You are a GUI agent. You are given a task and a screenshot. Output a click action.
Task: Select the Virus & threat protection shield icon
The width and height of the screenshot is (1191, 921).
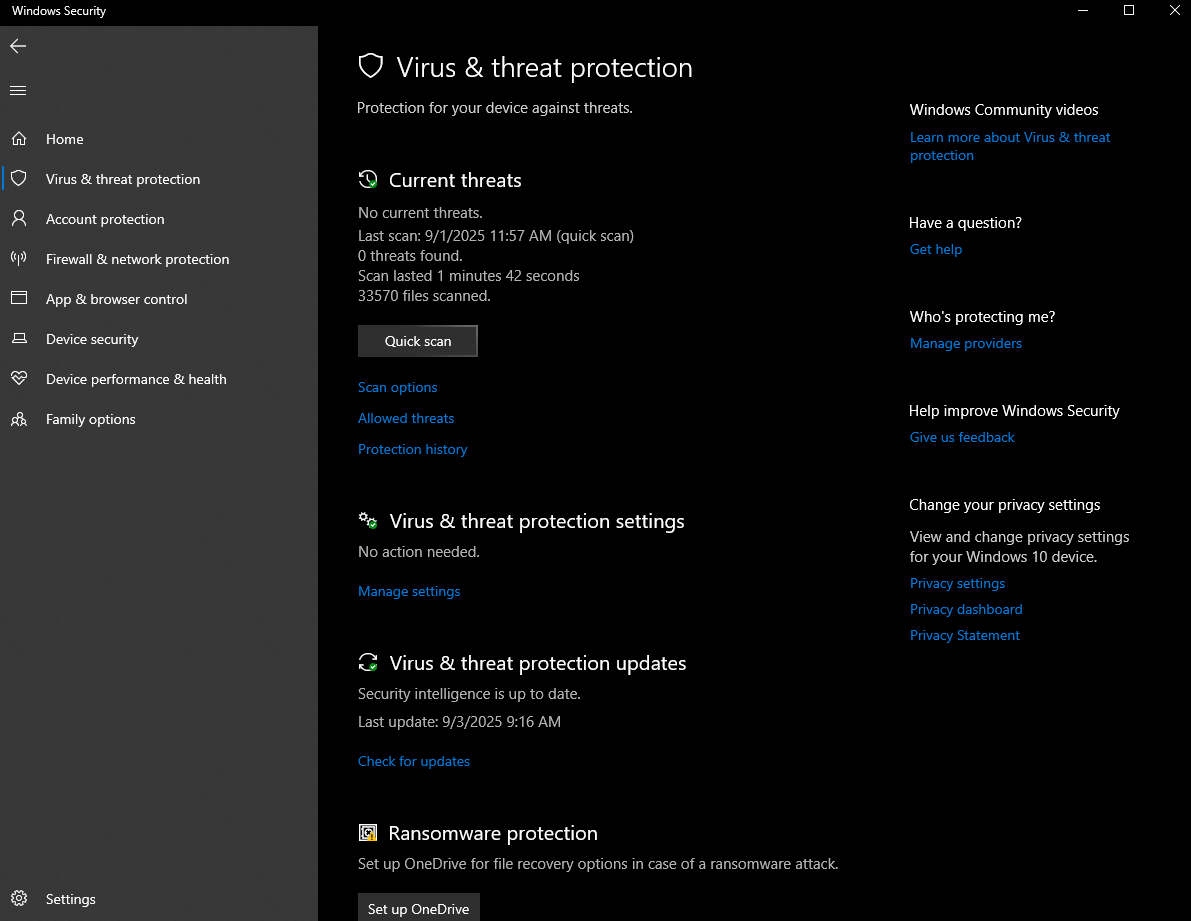tap(19, 179)
